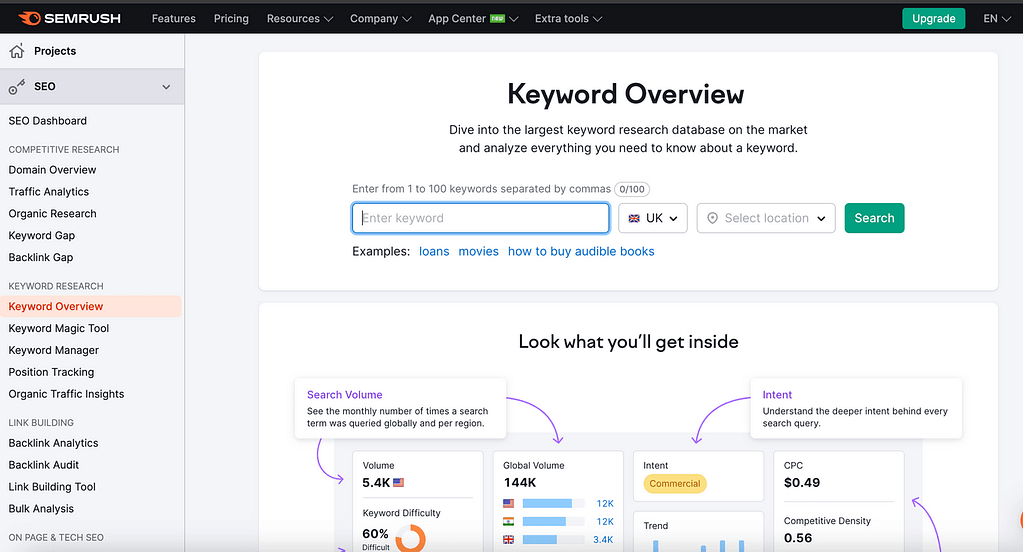Go to SEO Dashboard

tap(48, 121)
